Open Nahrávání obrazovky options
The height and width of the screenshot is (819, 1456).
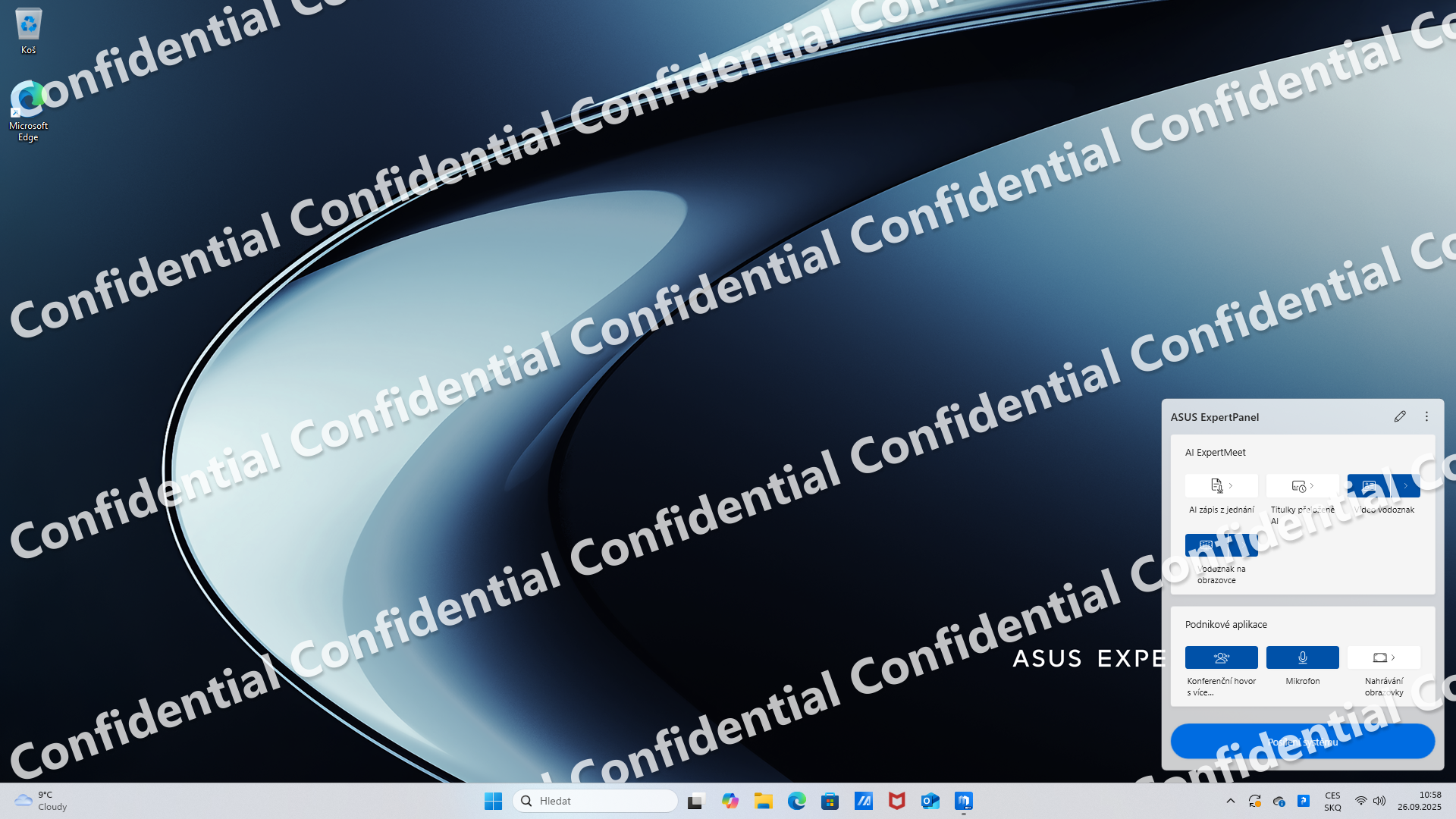1383,657
